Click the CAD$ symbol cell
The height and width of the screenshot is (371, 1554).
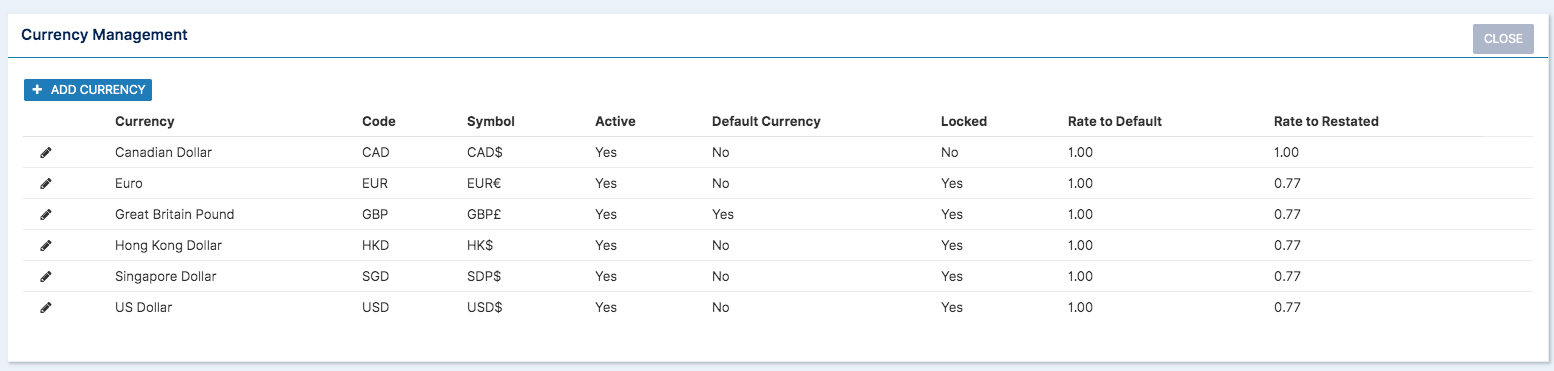coord(485,152)
